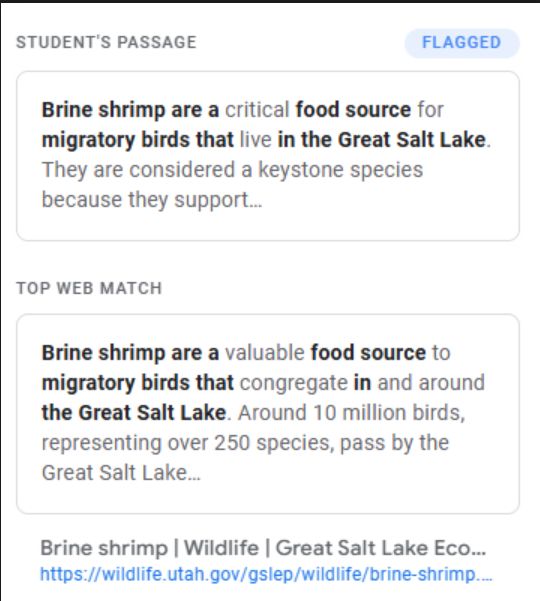
Task: Click 'and around' in the web match
Action: coord(431,383)
